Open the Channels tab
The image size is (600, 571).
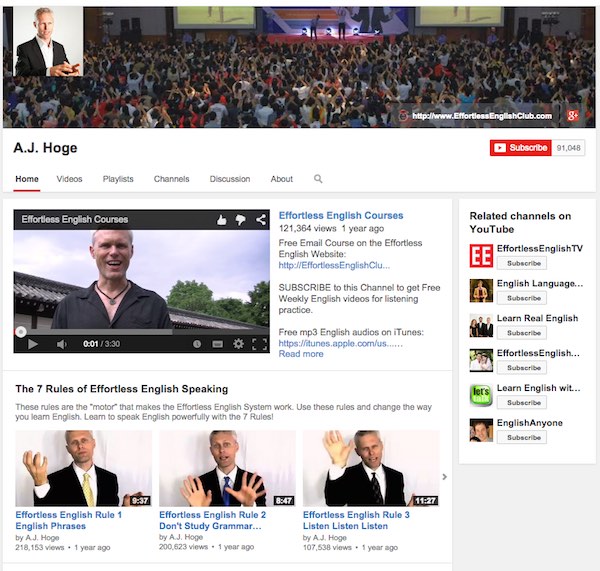coord(171,179)
